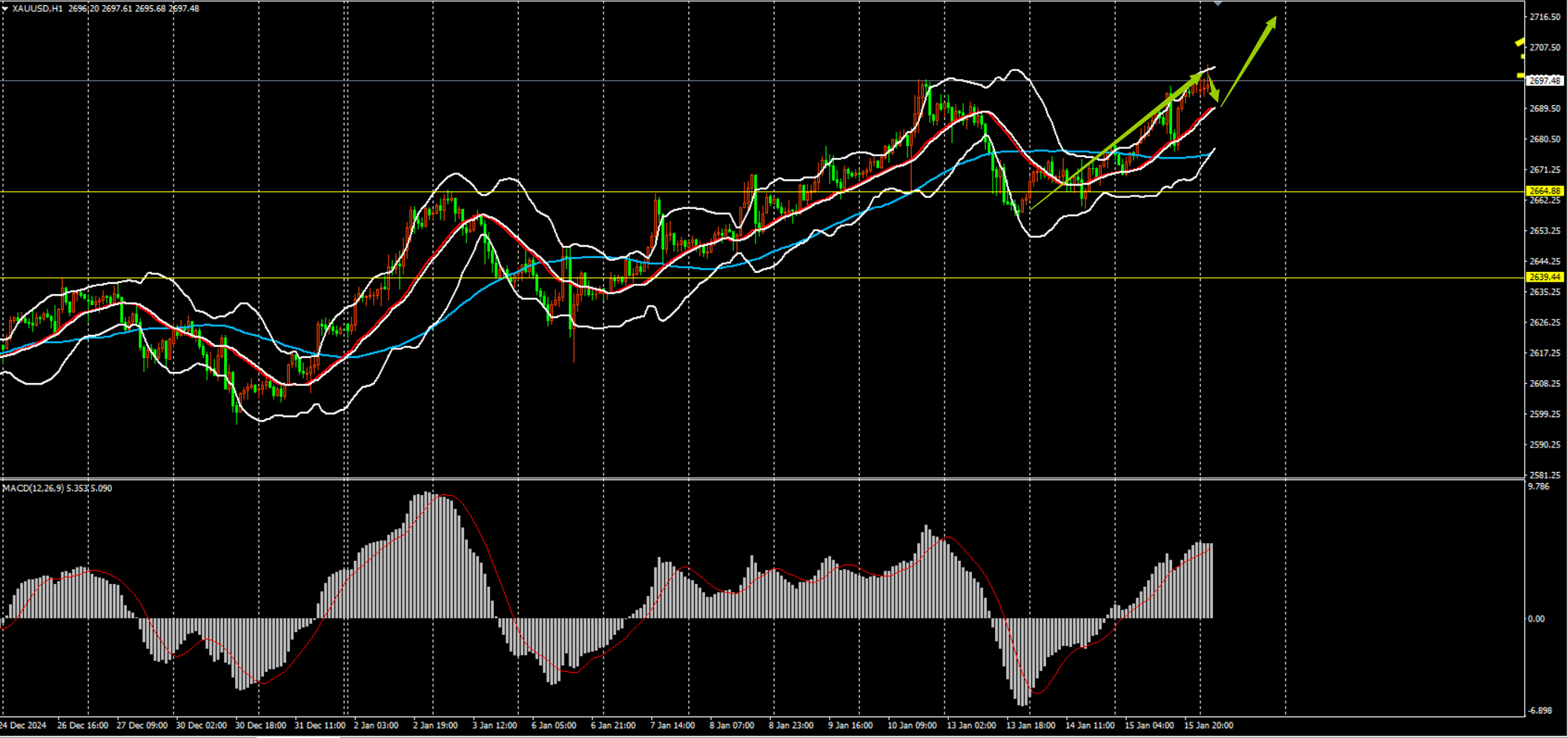Click the 2653.25 price scale label
Image resolution: width=1568 pixels, height=738 pixels.
(1545, 231)
